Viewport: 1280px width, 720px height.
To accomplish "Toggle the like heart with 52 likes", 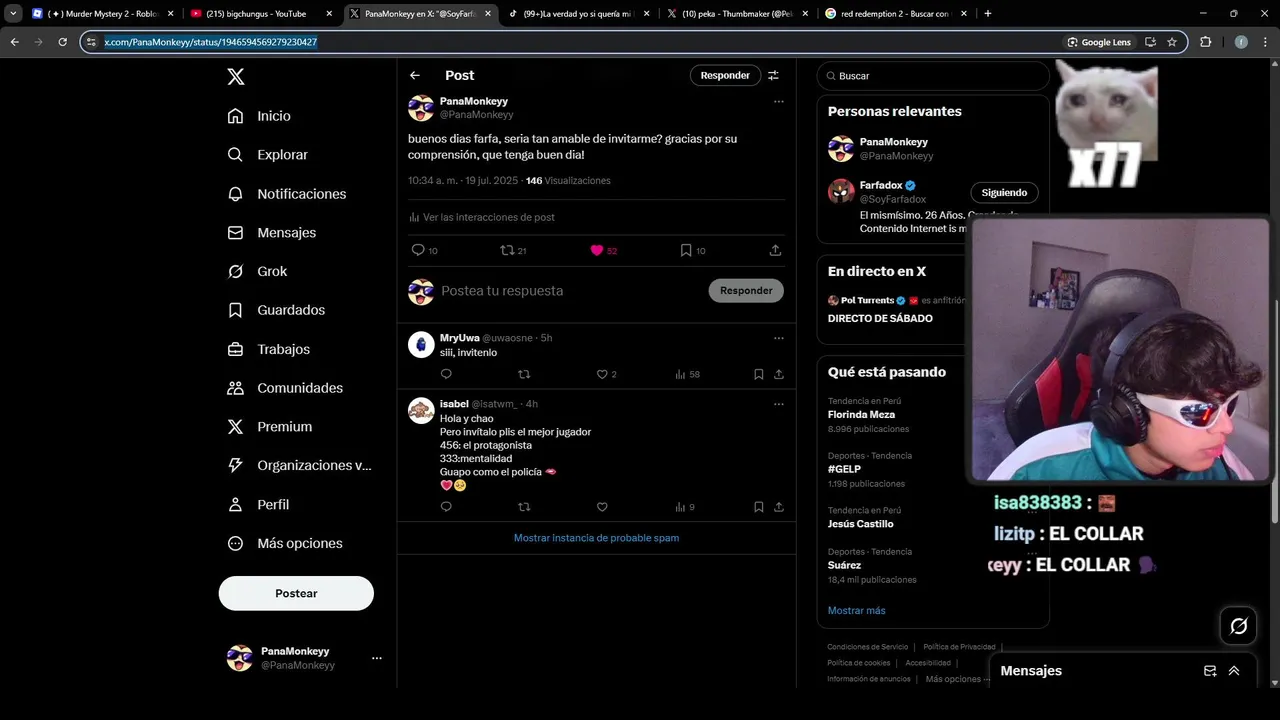I will (x=597, y=250).
